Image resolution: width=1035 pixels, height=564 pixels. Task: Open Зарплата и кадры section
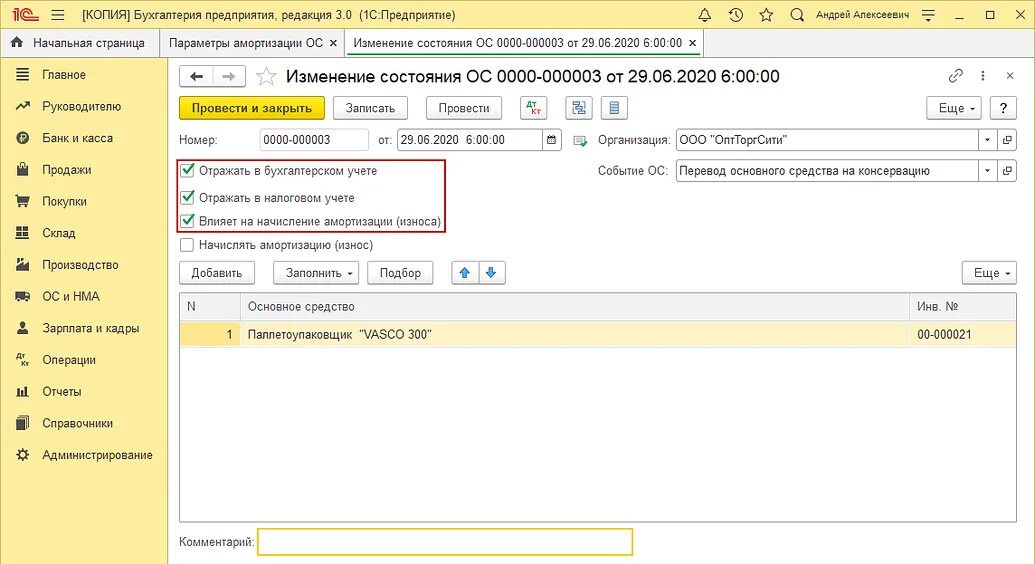90,328
